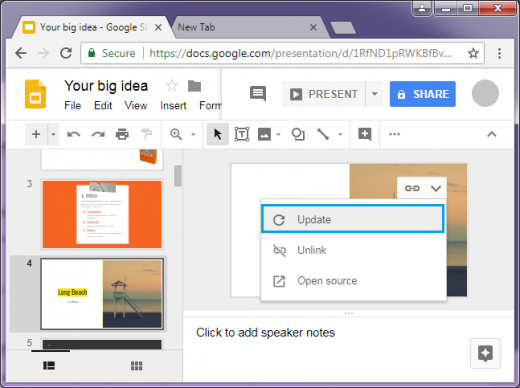
Task: Open the Edit menu
Action: point(103,106)
